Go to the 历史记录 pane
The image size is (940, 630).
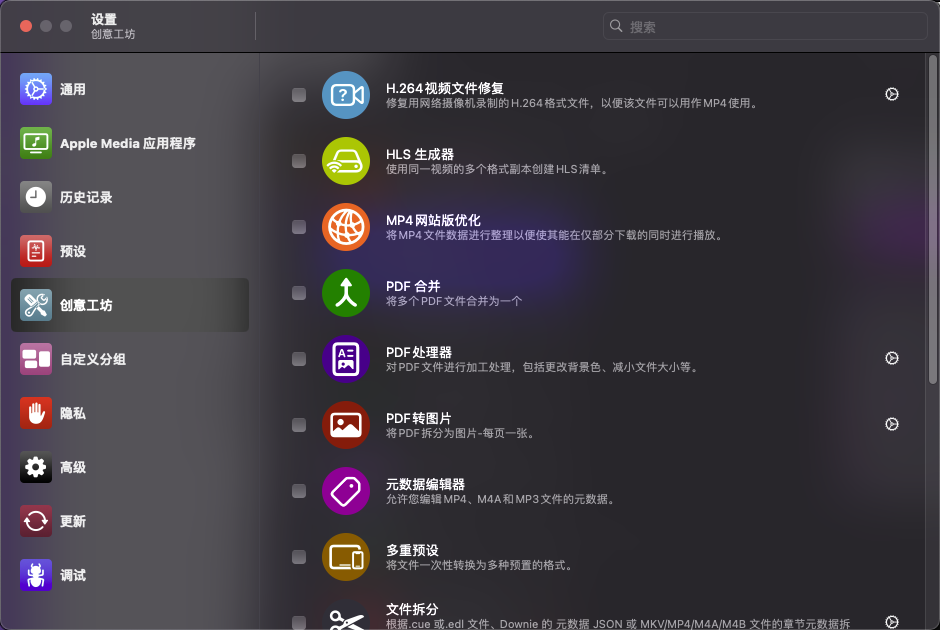(129, 197)
